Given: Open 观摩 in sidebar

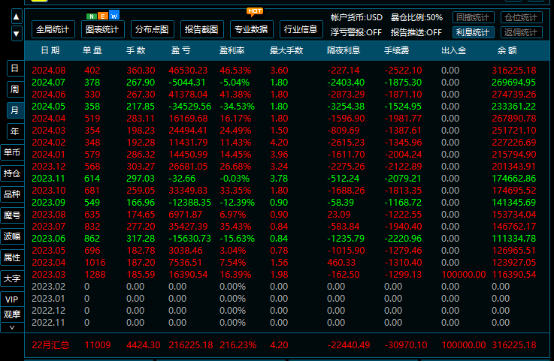Looking at the screenshot, I should 12,314.
